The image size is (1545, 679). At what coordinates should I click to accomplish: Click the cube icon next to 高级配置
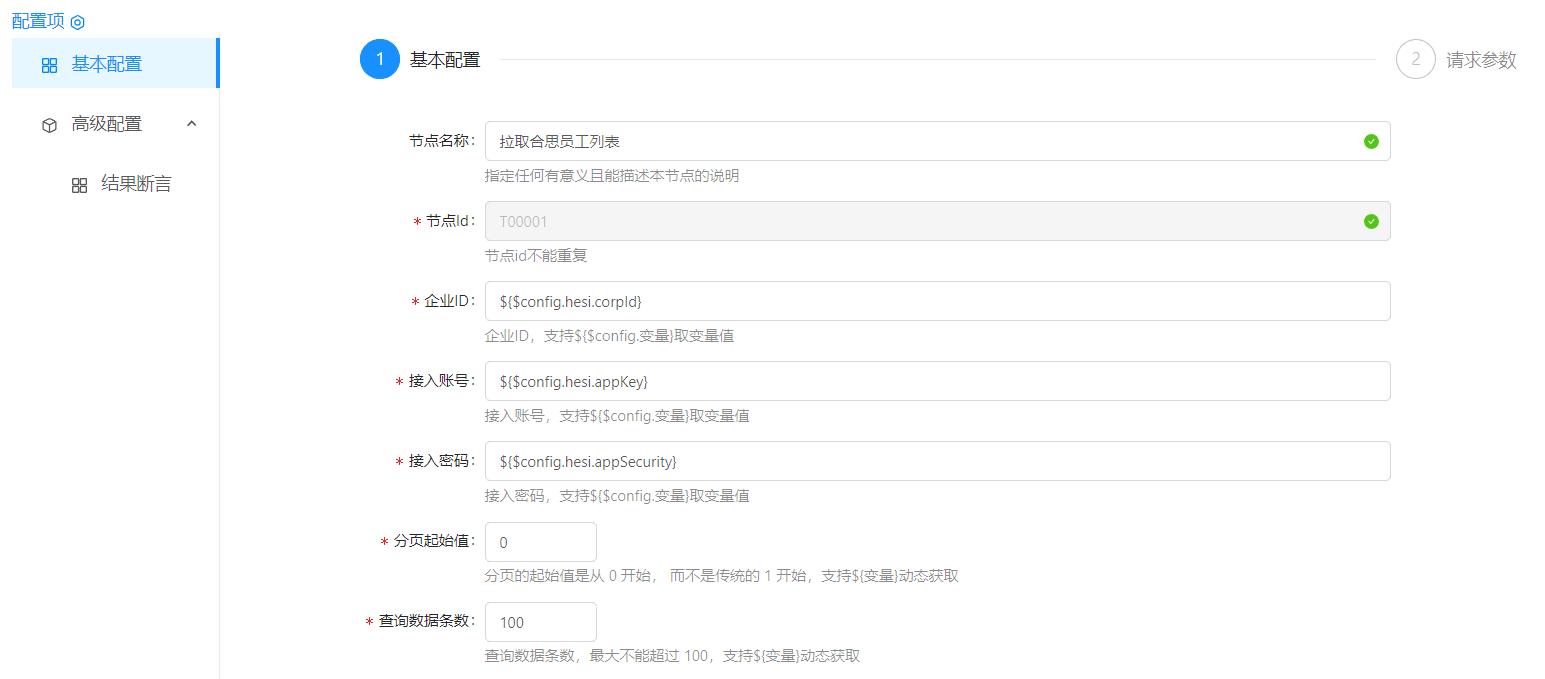[50, 125]
